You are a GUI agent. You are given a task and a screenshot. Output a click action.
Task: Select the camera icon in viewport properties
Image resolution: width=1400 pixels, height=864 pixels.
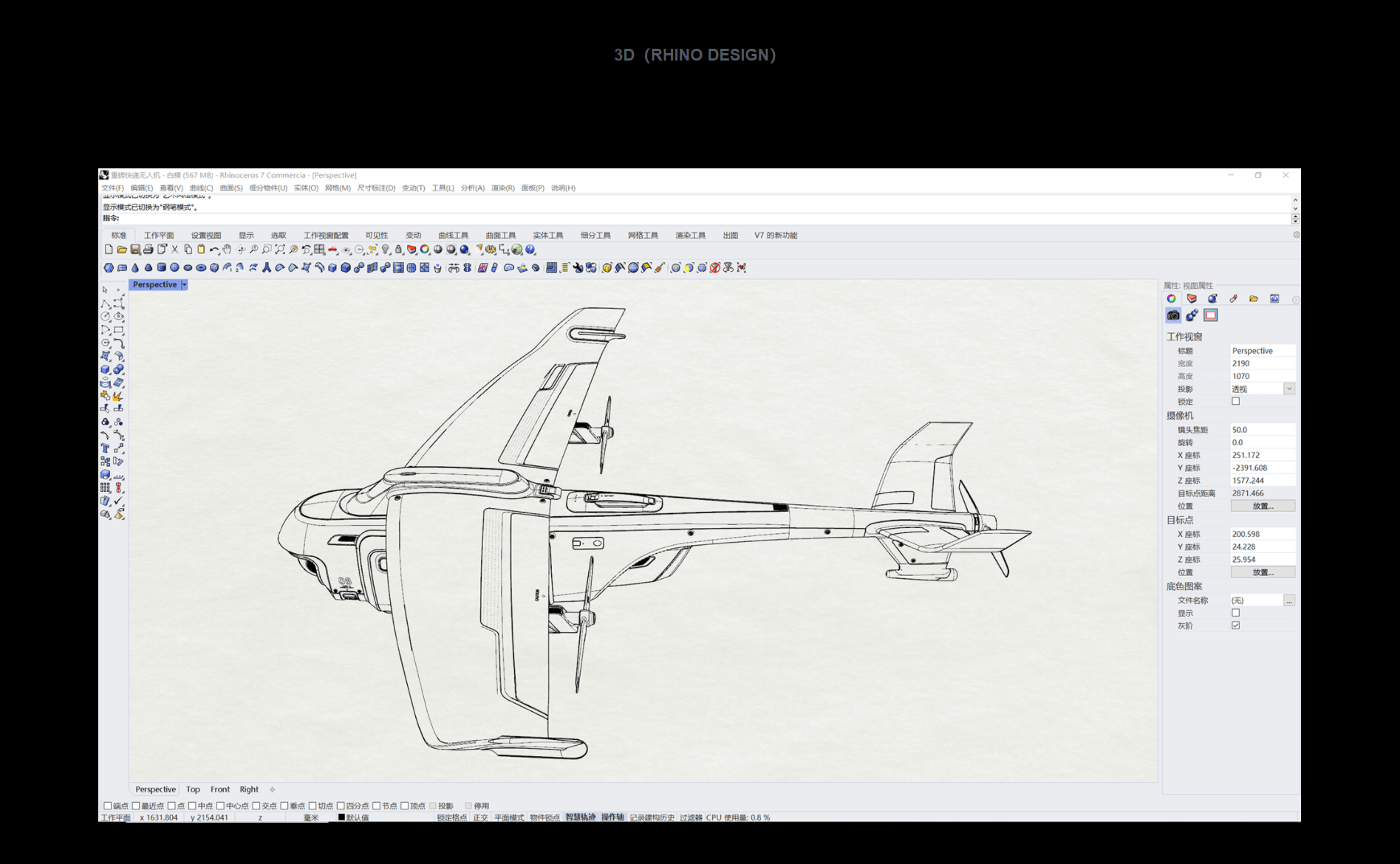tap(1173, 315)
